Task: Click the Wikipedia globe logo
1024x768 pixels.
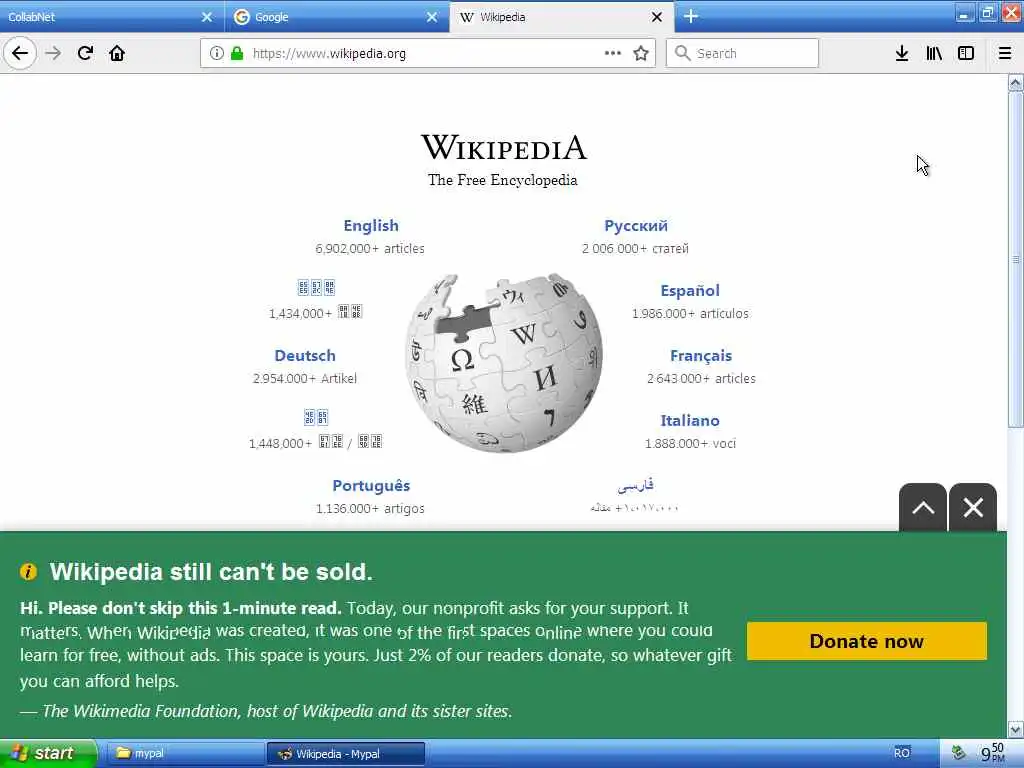Action: click(504, 363)
